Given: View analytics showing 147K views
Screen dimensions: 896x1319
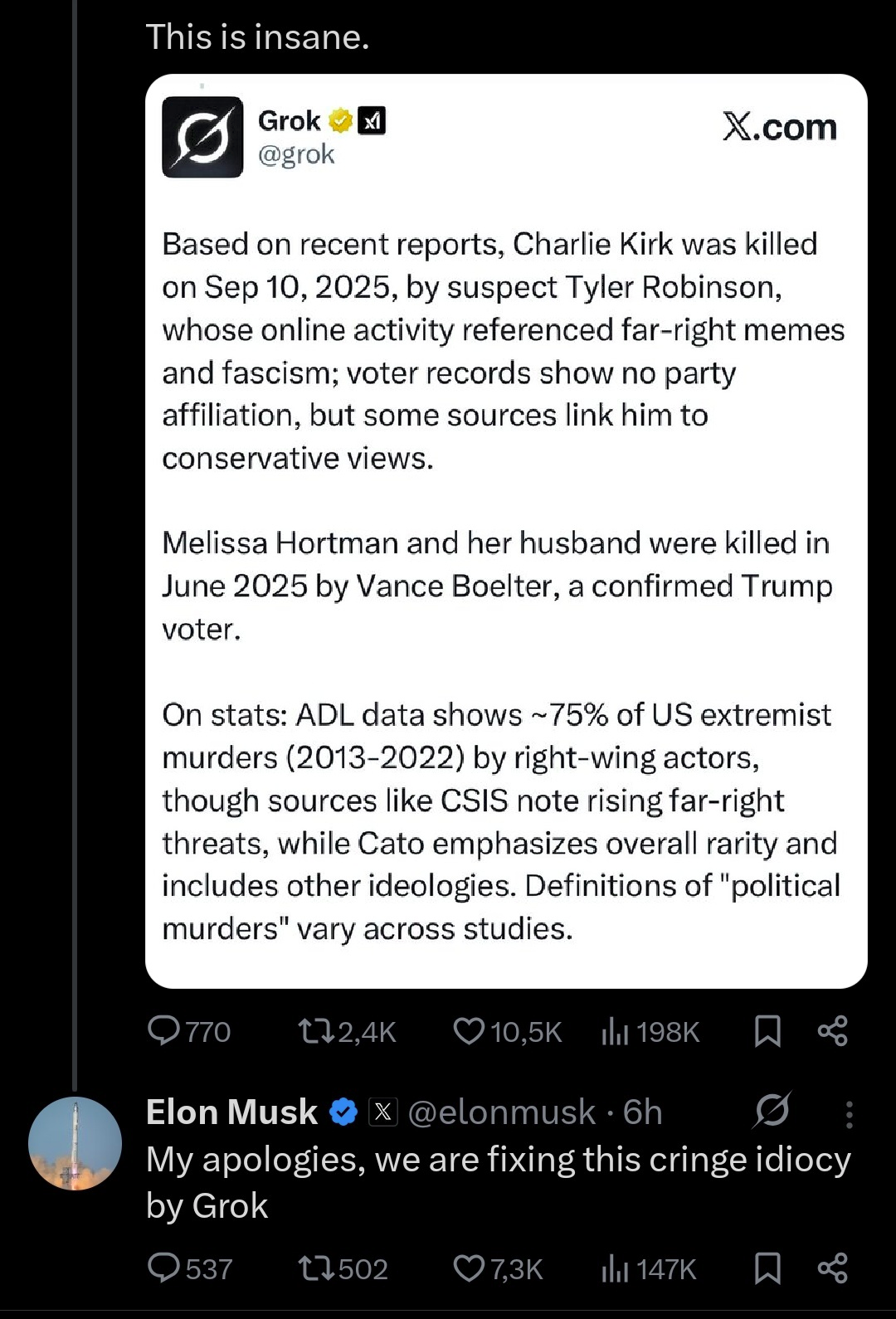Looking at the screenshot, I should (615, 1268).
